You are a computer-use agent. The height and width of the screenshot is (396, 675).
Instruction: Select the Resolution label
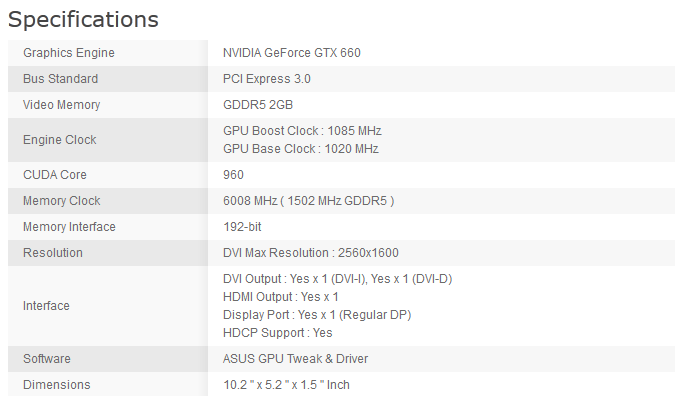(53, 253)
